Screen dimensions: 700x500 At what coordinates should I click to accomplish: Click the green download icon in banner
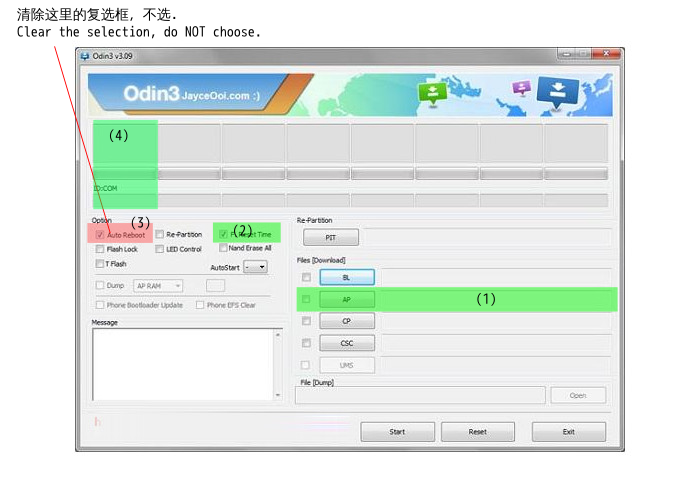click(x=432, y=94)
